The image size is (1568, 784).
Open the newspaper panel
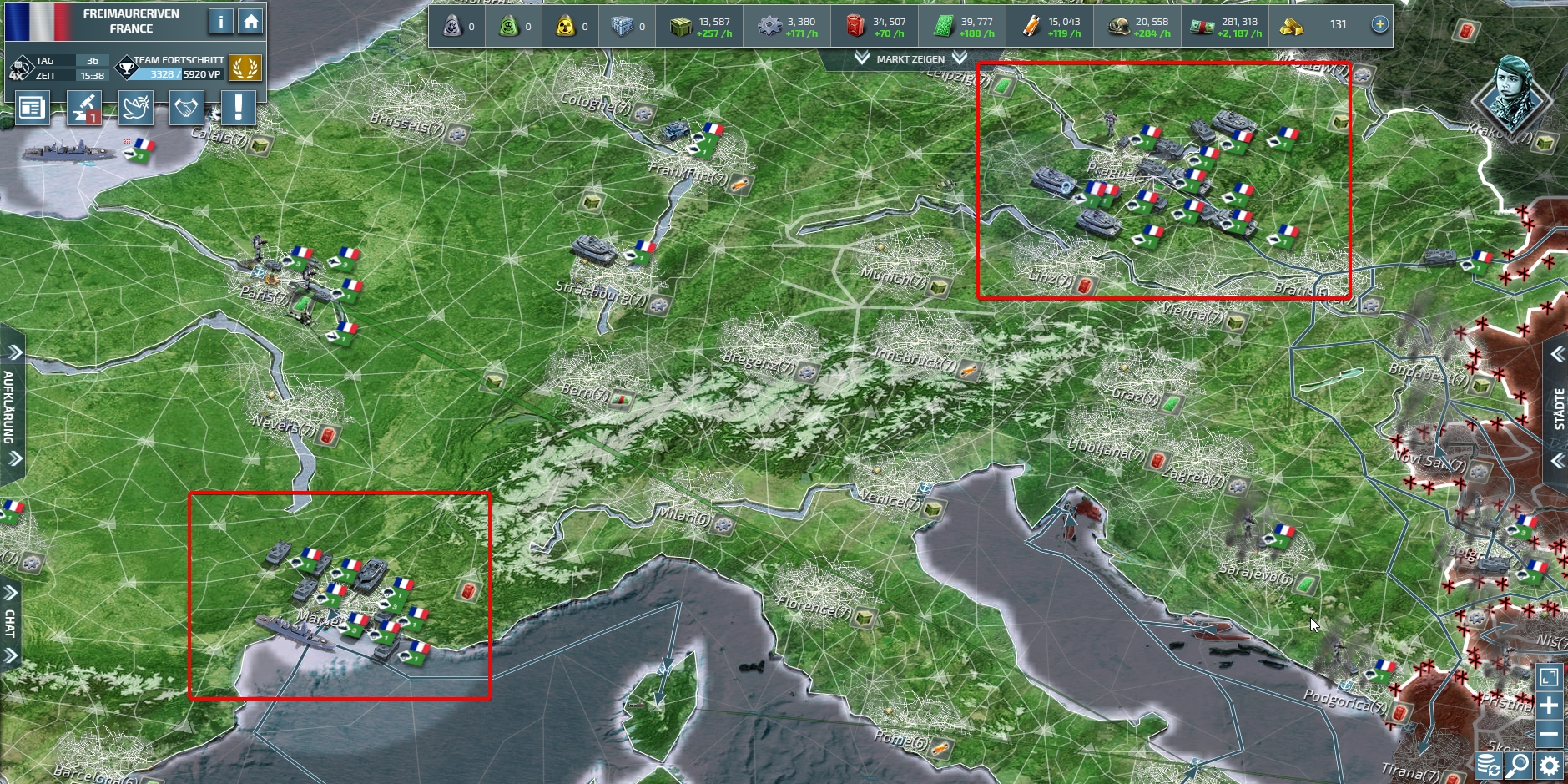tap(32, 109)
